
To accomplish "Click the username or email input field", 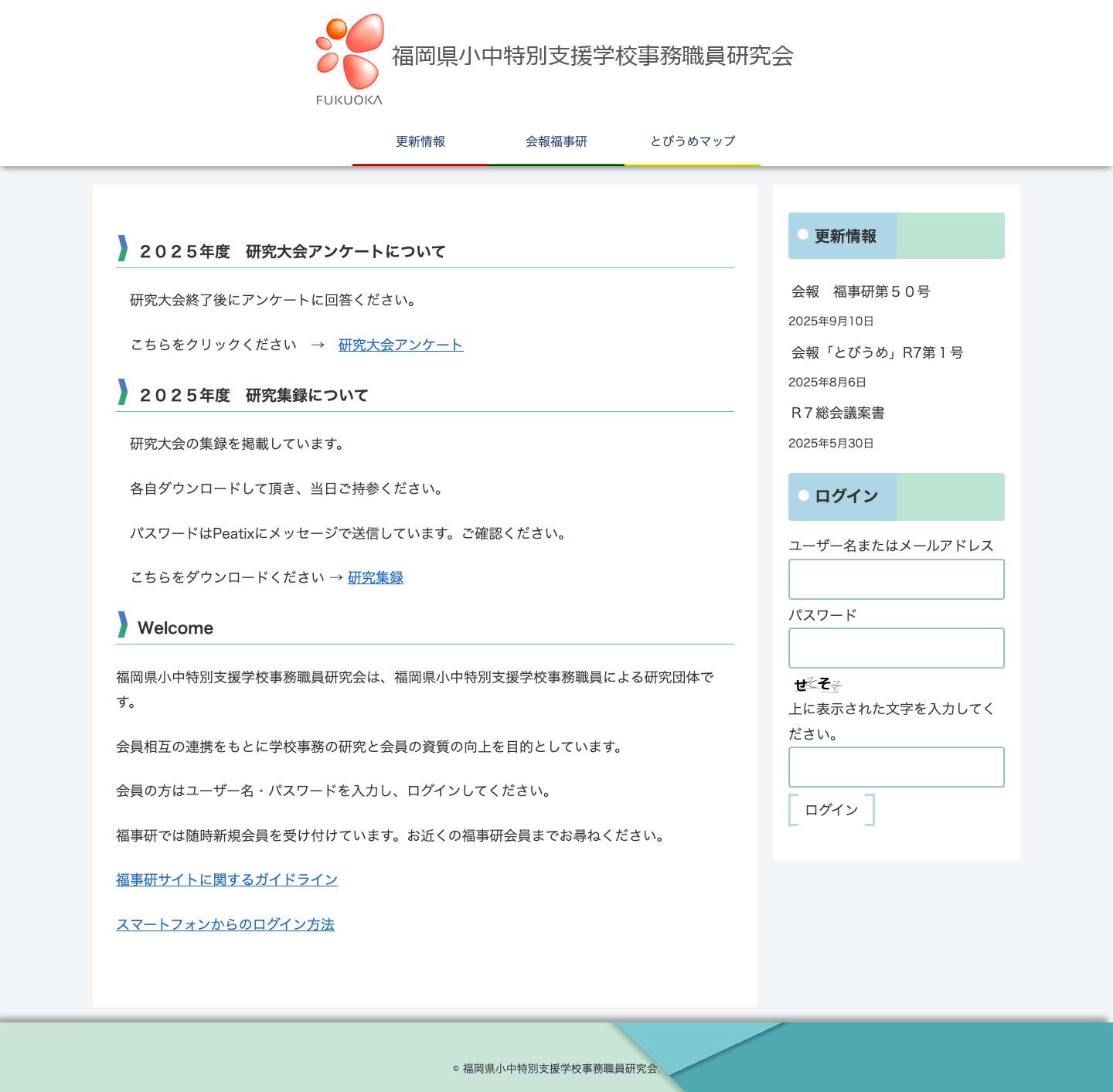I will click(895, 579).
